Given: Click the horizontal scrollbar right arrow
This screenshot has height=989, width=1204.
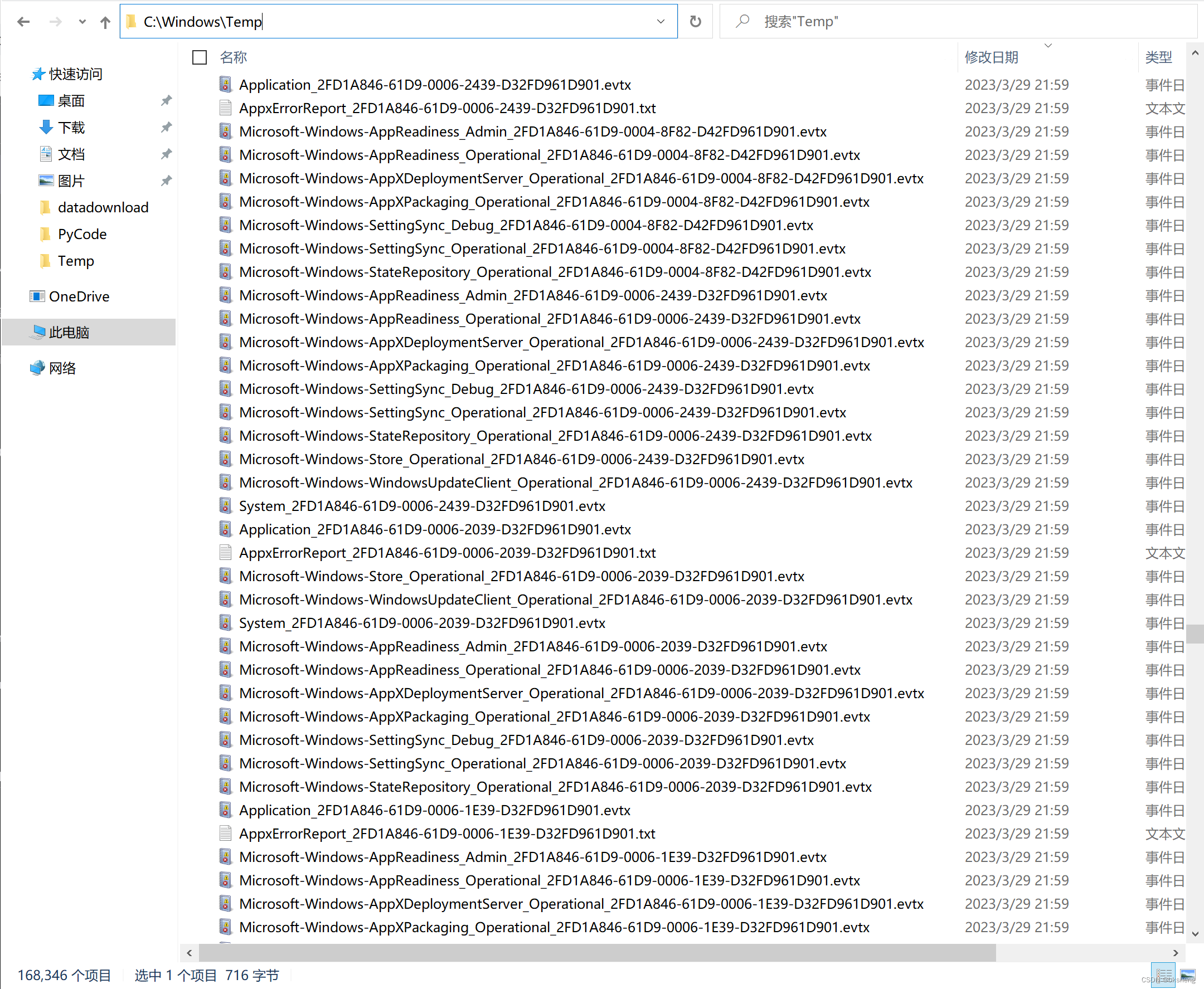Looking at the screenshot, I should tap(1176, 953).
